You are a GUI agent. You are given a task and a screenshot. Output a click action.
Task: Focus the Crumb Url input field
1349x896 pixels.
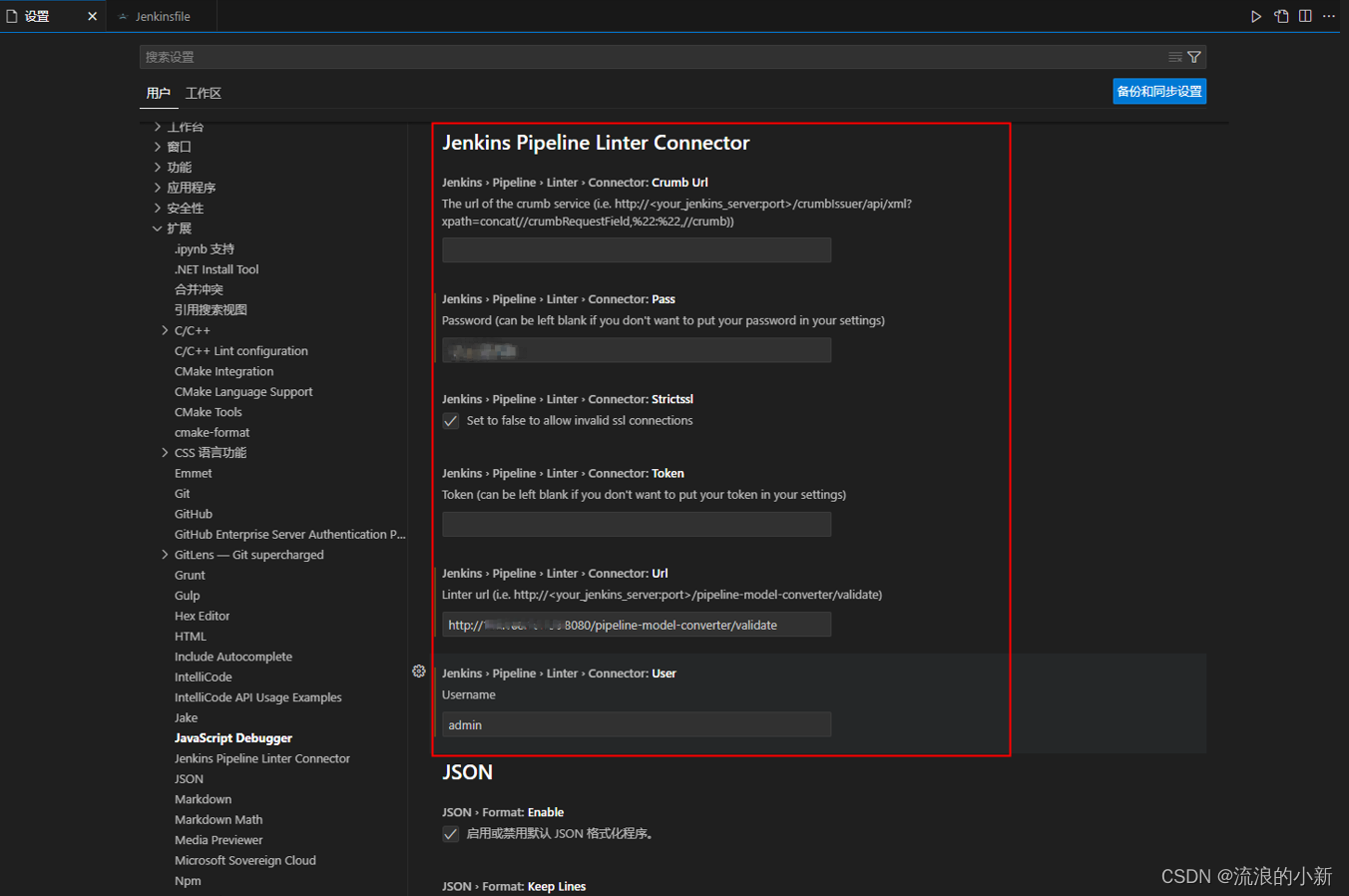[x=637, y=249]
